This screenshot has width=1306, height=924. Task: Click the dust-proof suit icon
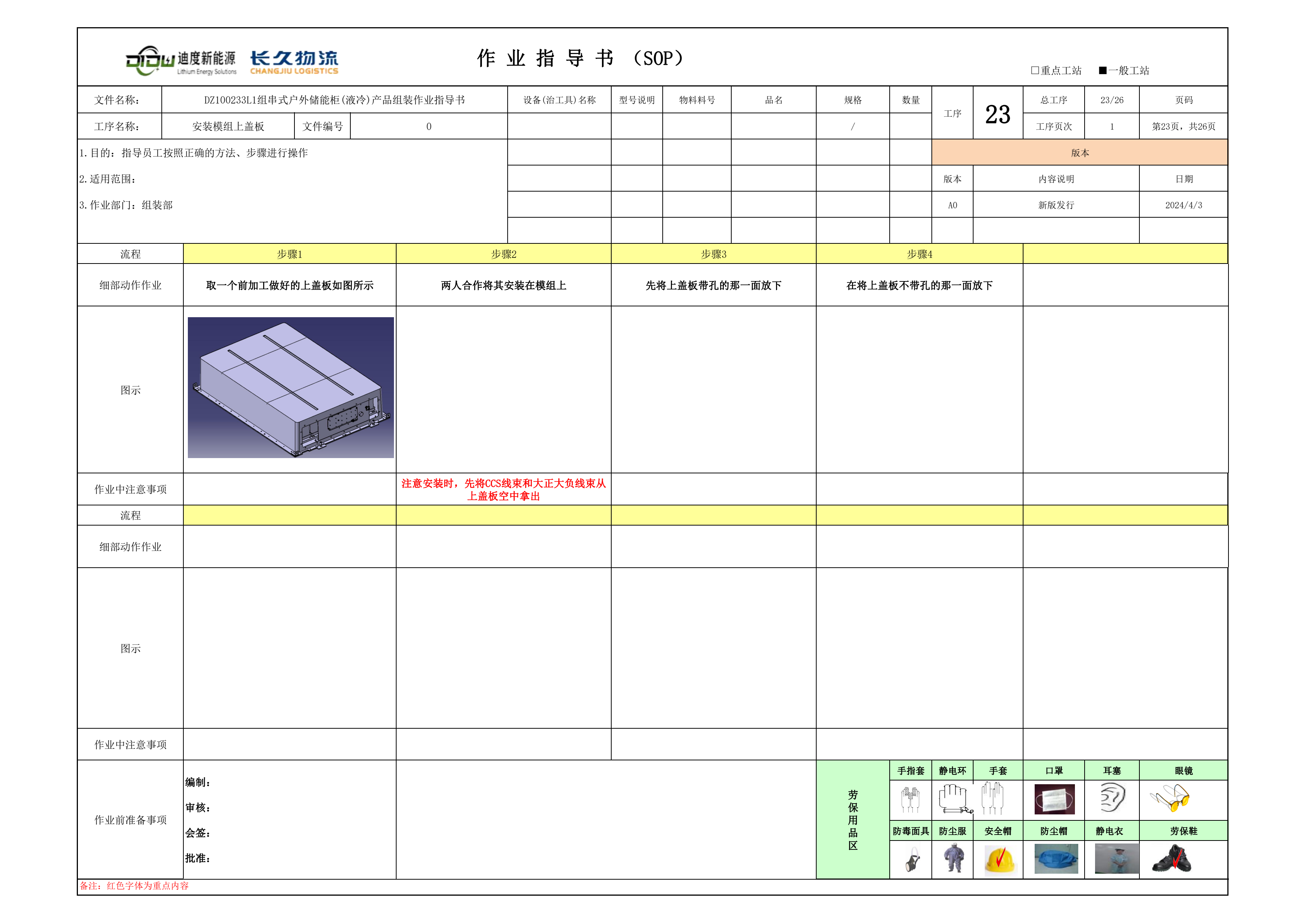(x=954, y=858)
